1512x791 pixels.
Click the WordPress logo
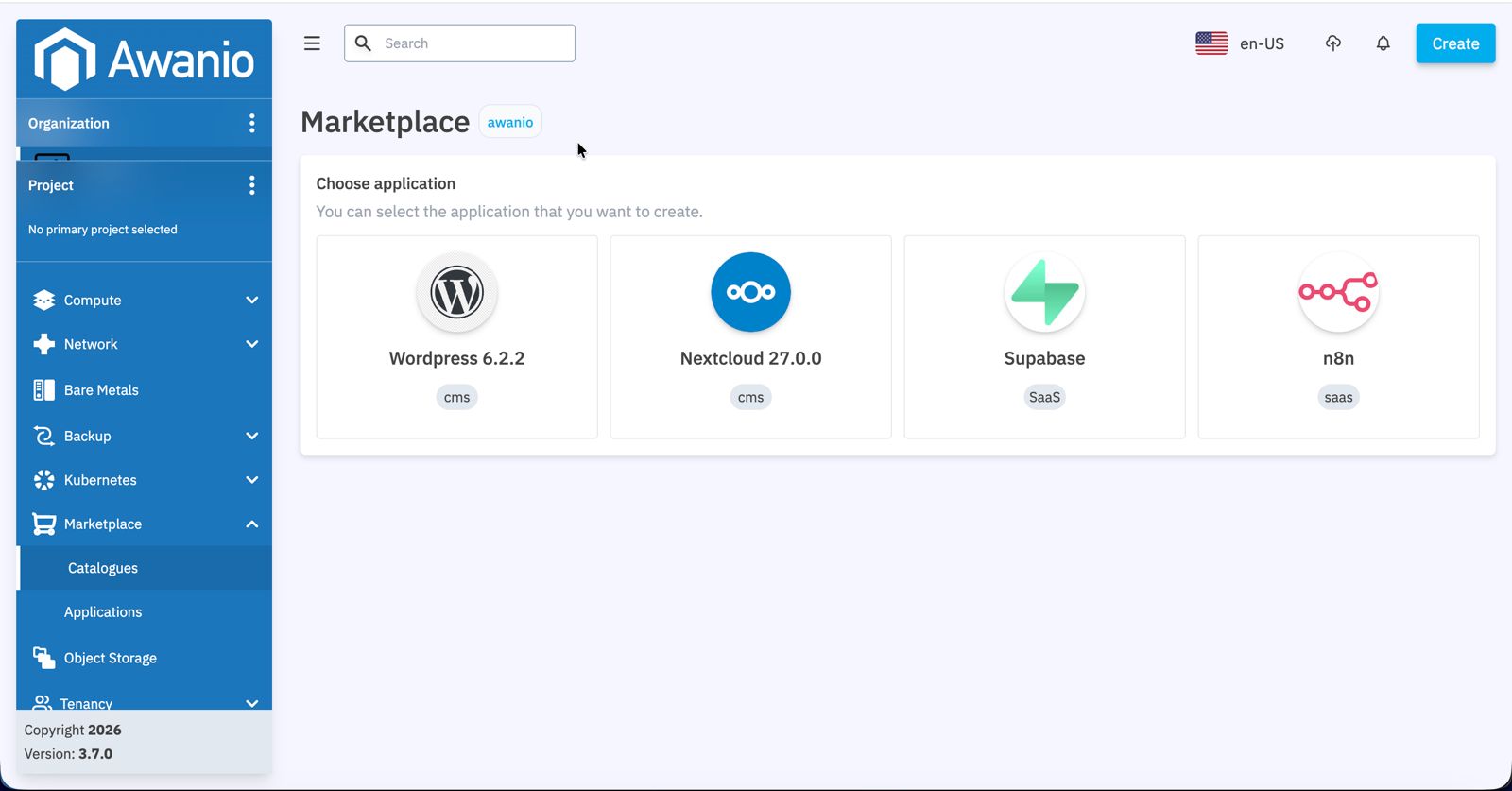point(457,292)
